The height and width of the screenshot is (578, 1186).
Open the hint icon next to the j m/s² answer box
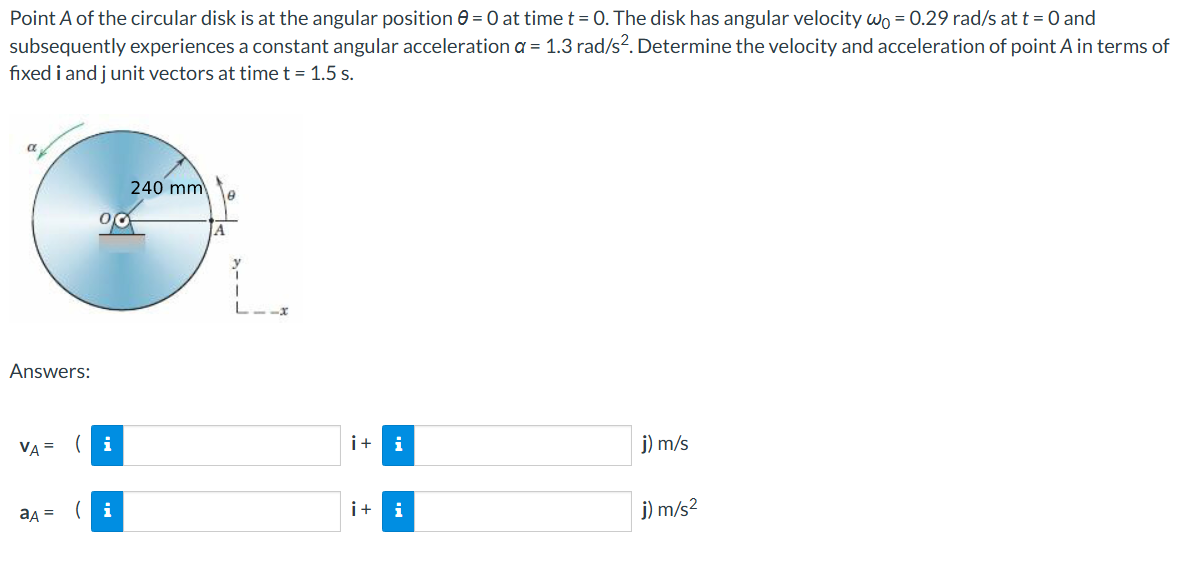click(x=396, y=512)
